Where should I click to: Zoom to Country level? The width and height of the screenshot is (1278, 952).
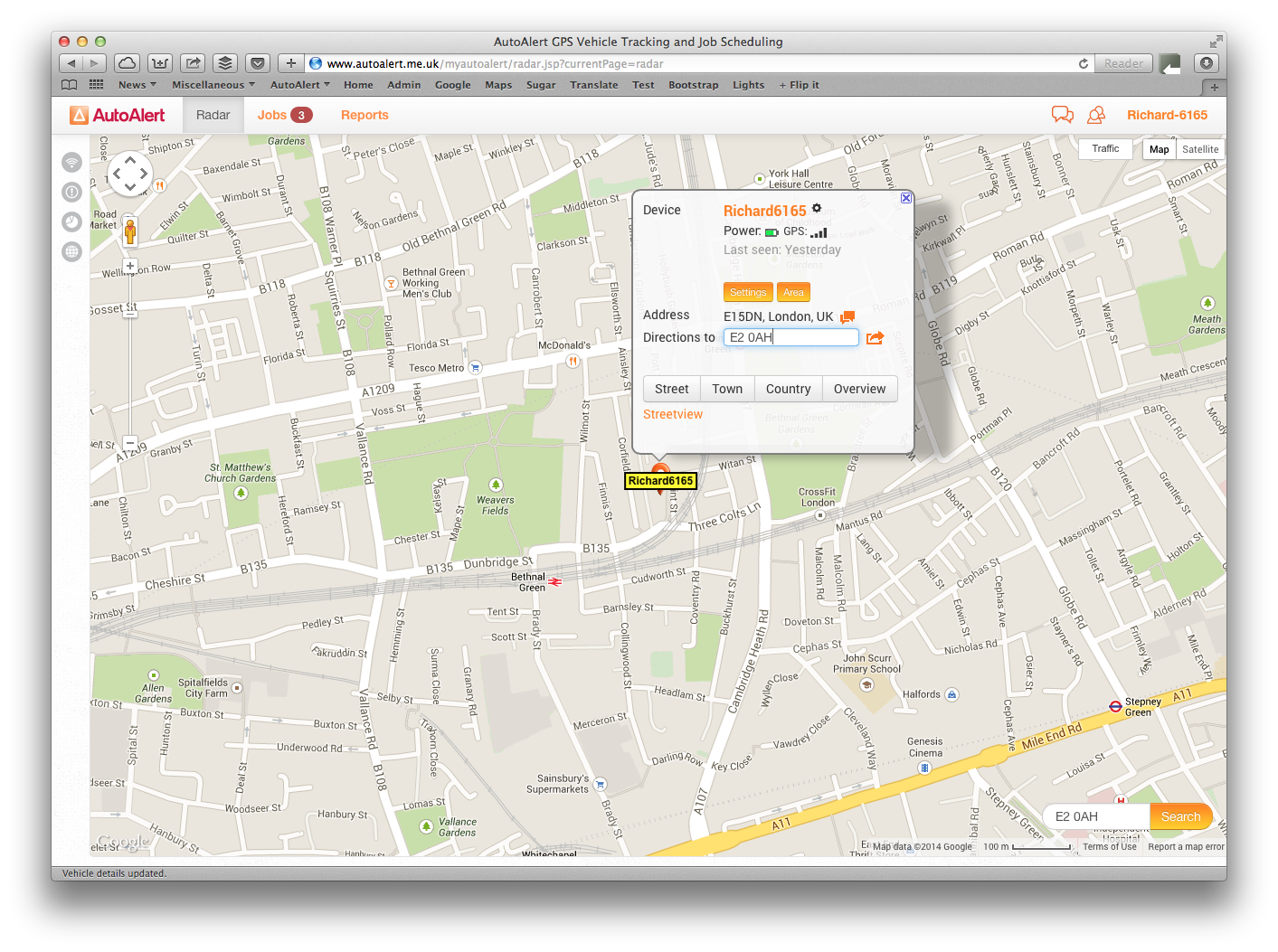[x=789, y=389]
